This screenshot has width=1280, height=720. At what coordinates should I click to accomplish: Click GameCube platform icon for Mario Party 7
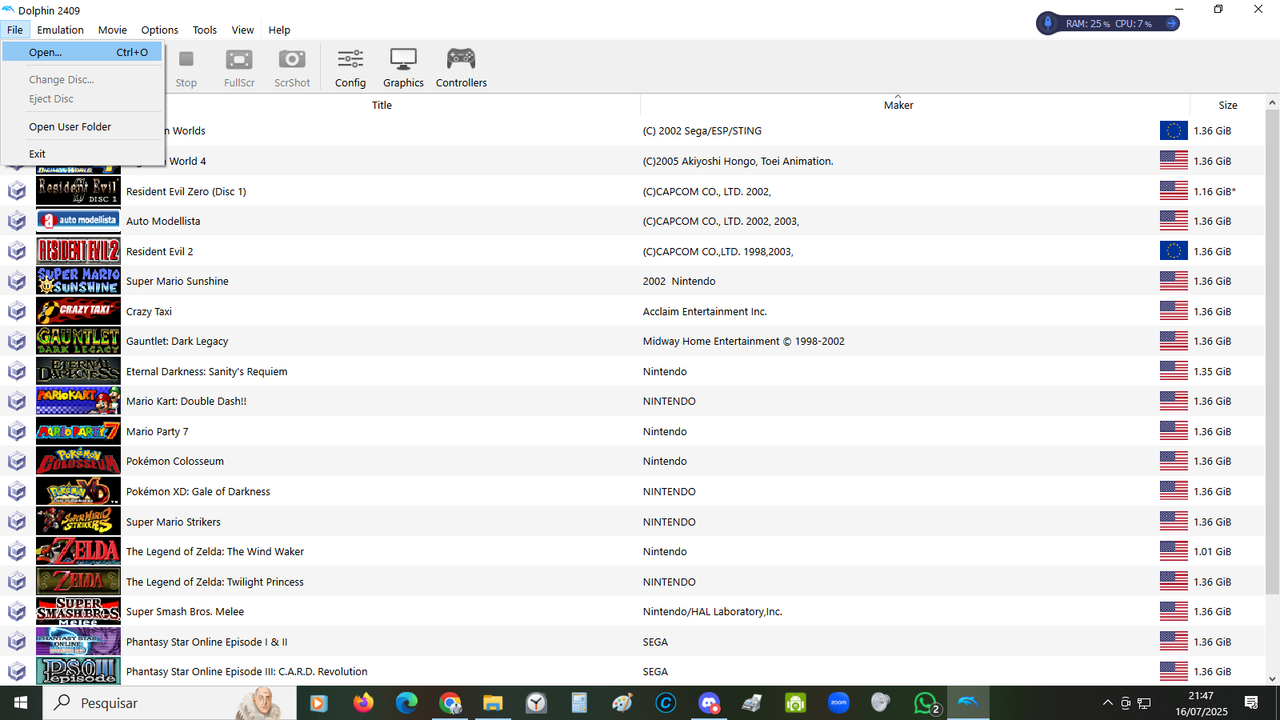(17, 431)
